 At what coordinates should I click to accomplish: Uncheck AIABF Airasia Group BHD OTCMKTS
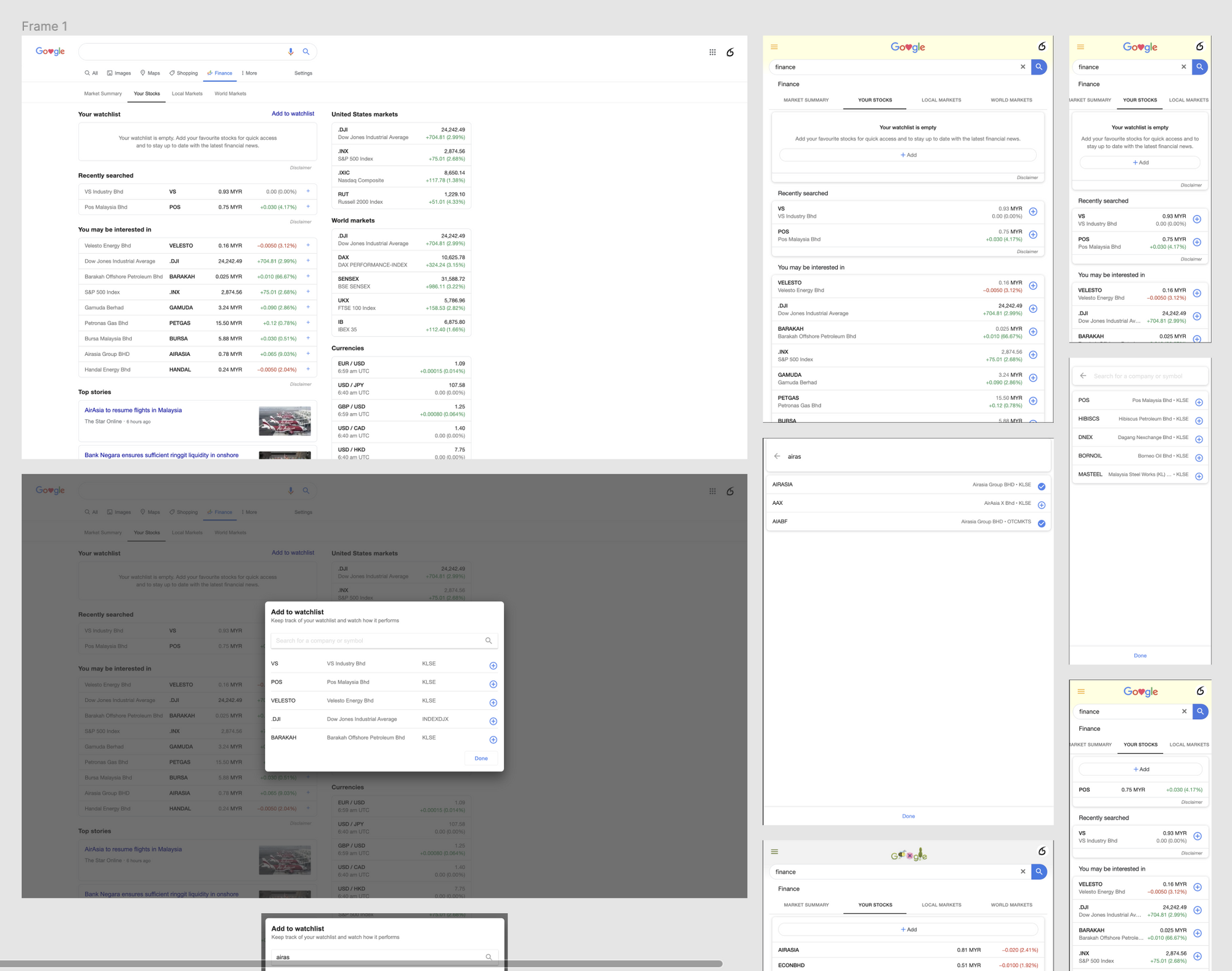1041,523
